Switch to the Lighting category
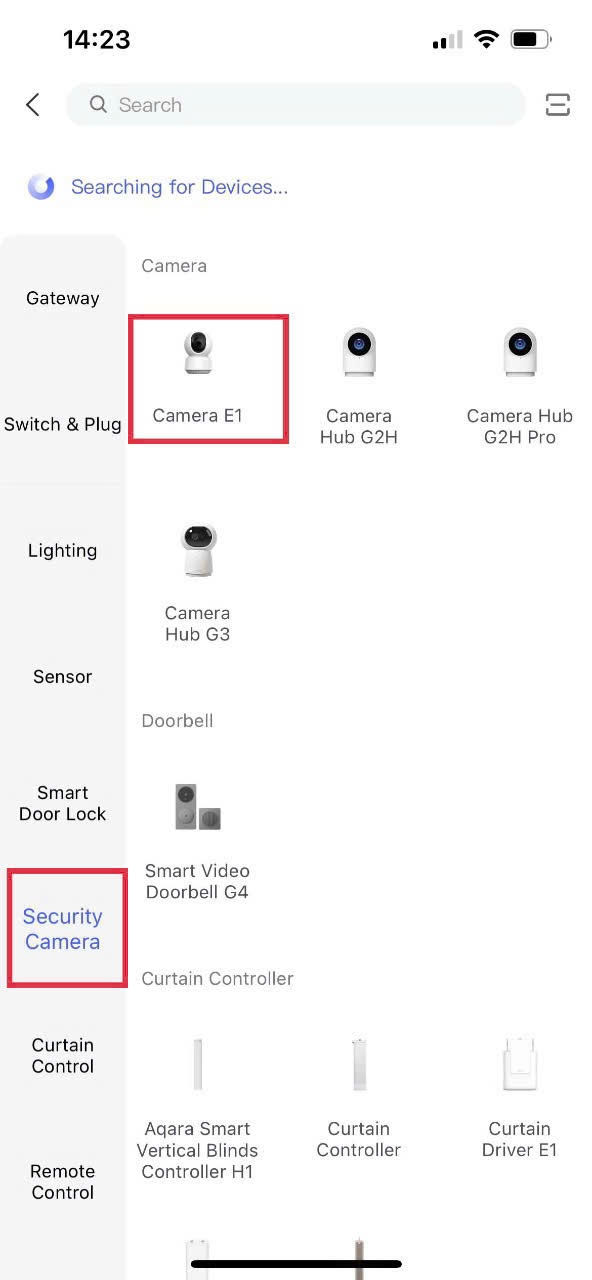 [x=62, y=550]
